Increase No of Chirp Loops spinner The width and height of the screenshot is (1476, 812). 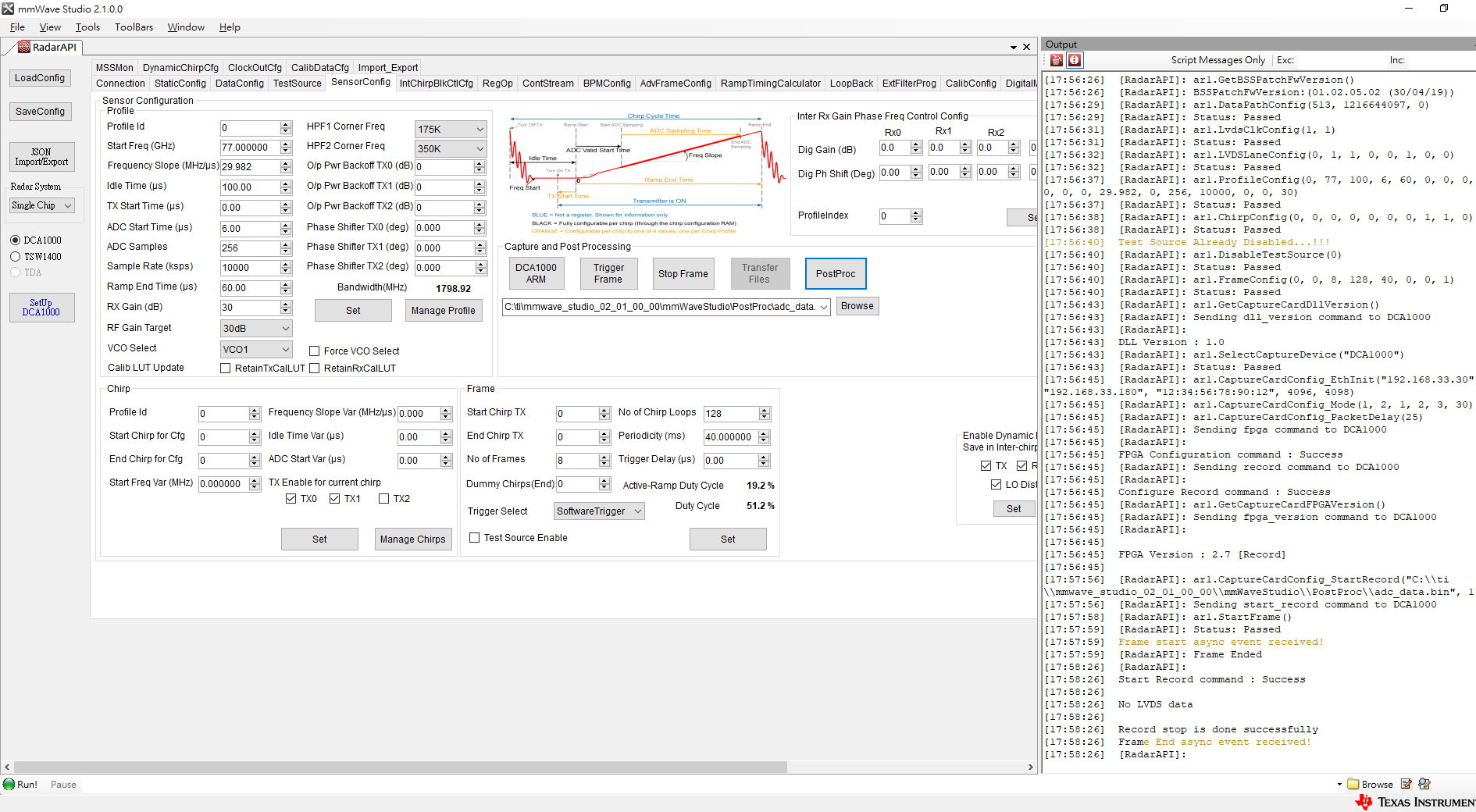point(765,411)
